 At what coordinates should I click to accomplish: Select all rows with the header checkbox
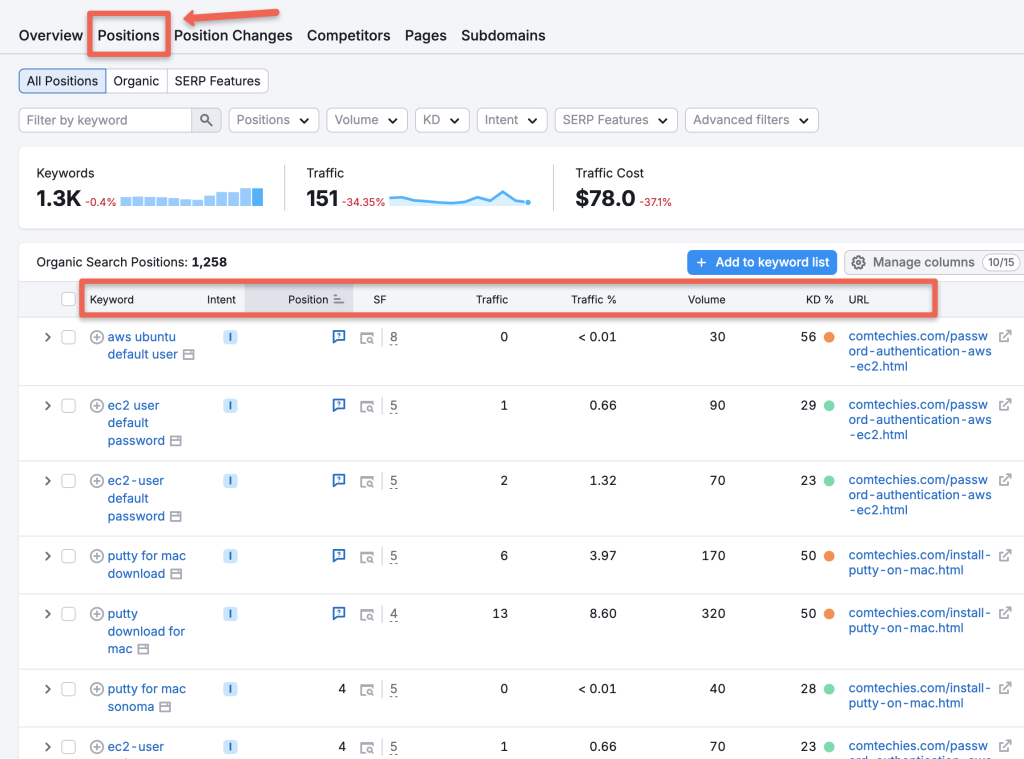(x=68, y=299)
